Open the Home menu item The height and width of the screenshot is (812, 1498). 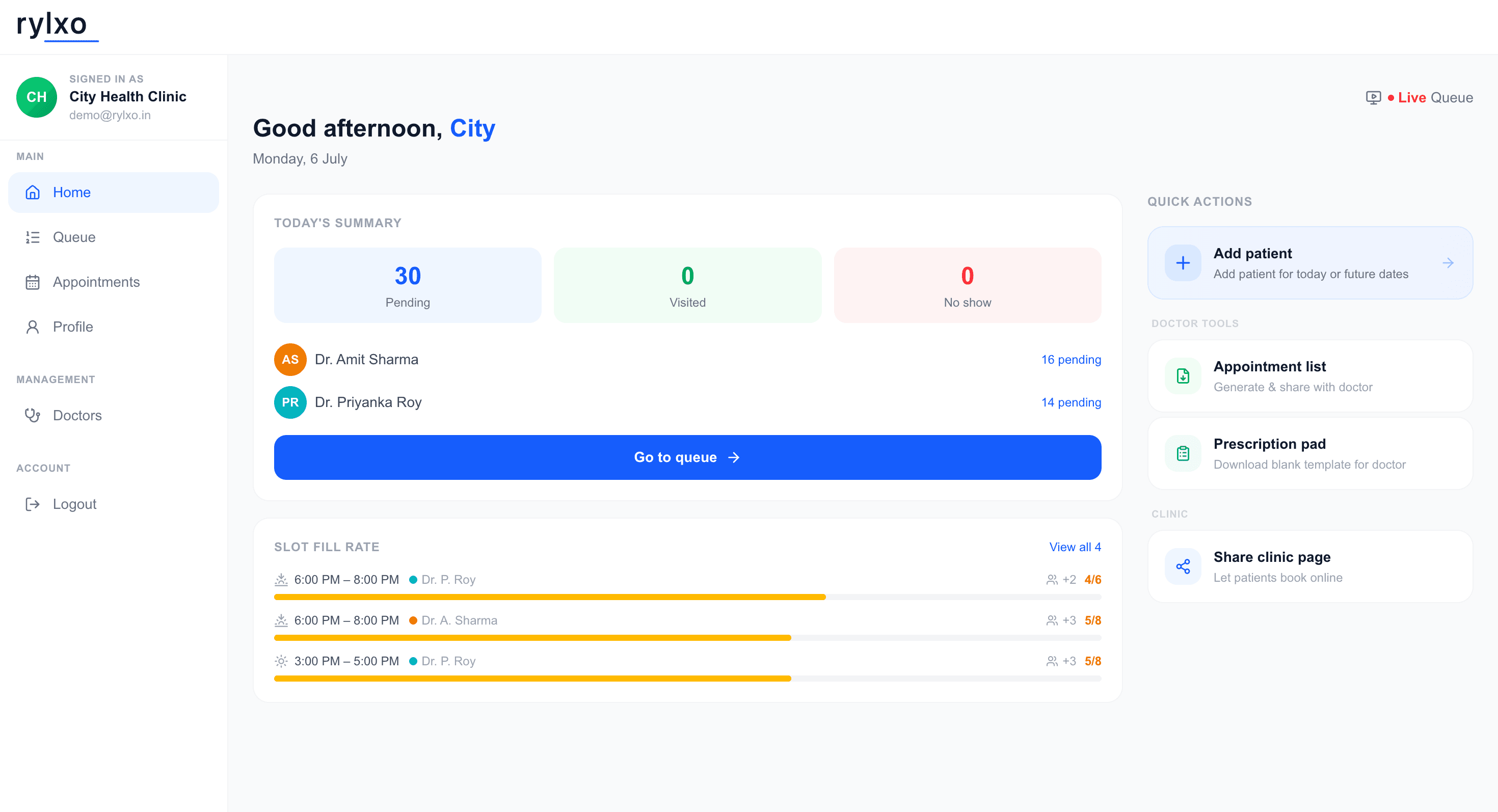tap(114, 193)
